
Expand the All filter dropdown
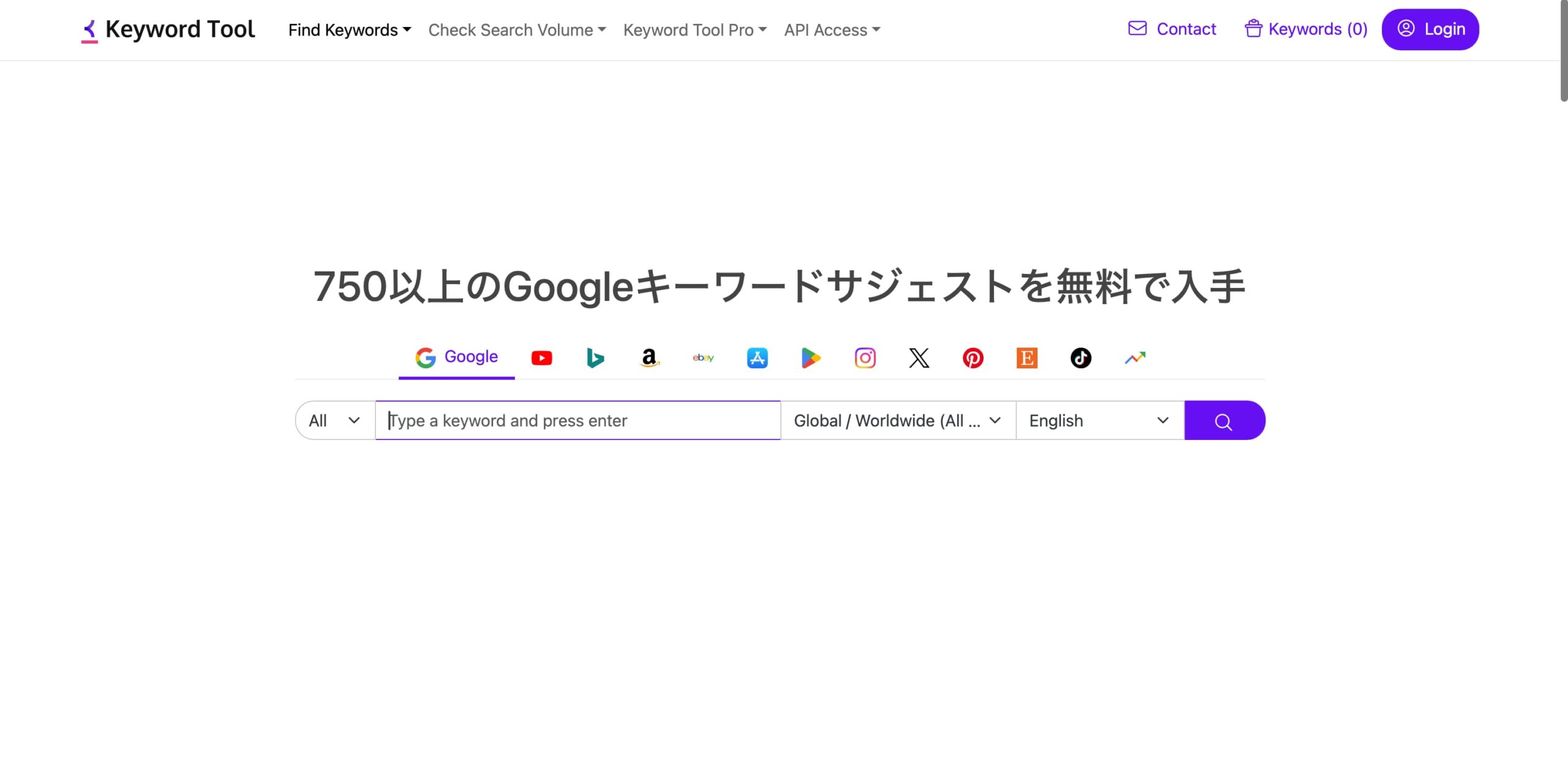(334, 420)
